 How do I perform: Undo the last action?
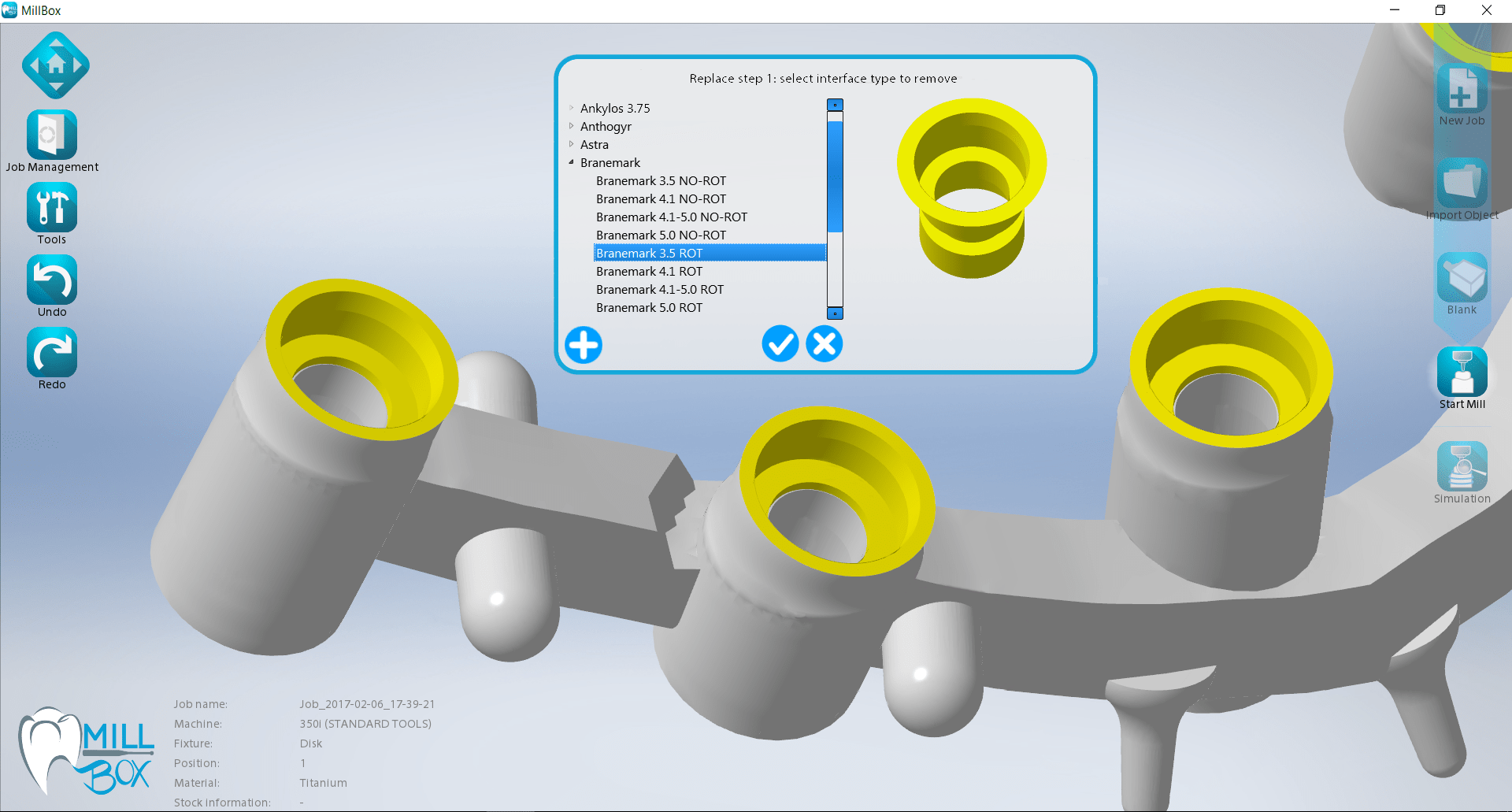[52, 280]
